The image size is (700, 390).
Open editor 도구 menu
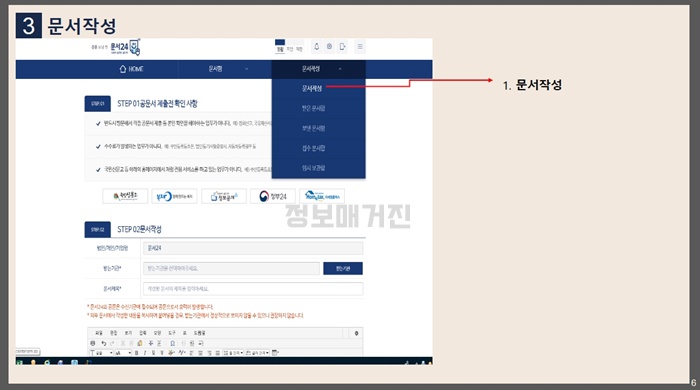tap(172, 333)
